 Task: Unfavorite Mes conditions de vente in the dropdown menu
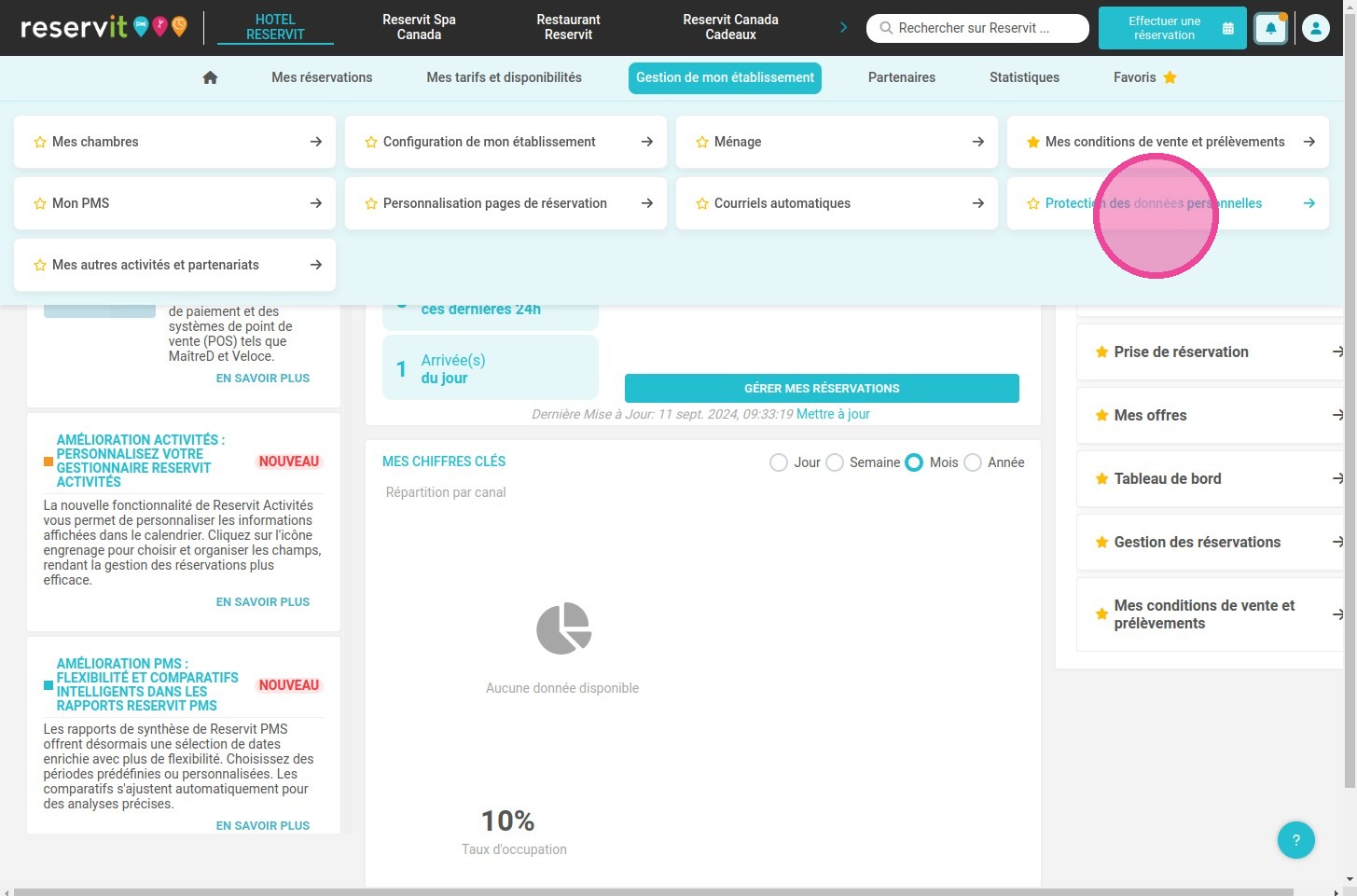[1033, 142]
